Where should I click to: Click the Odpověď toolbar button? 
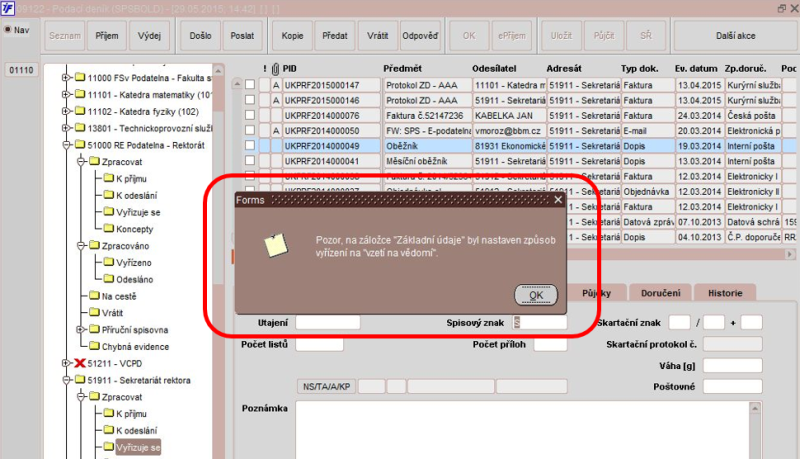[420, 36]
